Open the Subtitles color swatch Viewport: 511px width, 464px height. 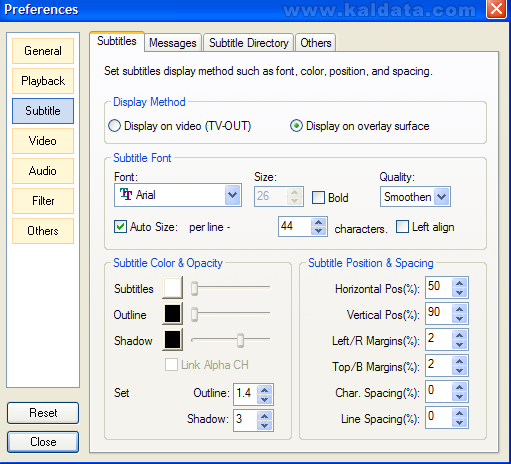click(x=172, y=287)
